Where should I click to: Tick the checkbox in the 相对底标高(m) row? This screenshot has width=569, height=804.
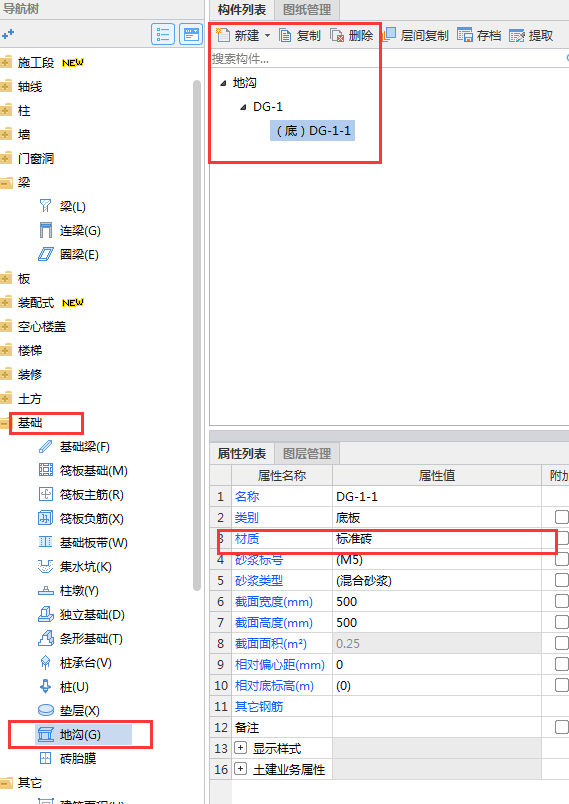562,685
